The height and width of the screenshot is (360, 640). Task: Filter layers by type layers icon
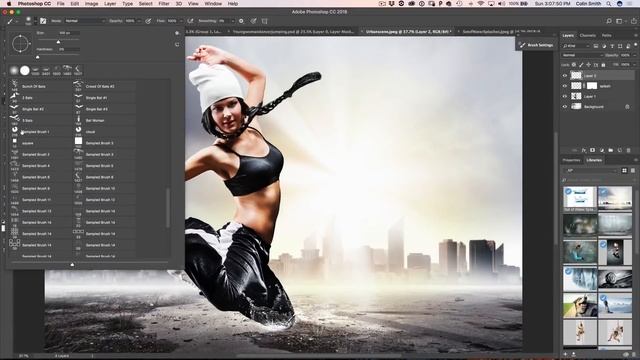[612, 46]
